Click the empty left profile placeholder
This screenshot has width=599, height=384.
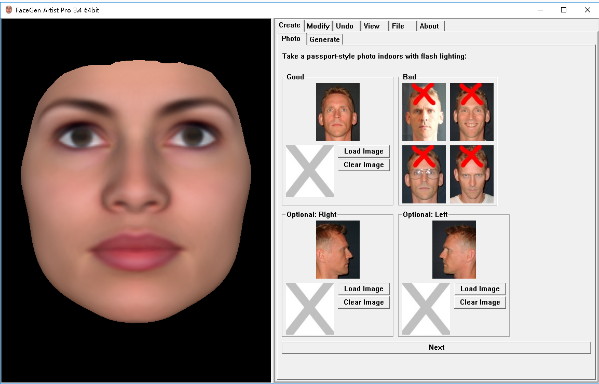coord(426,309)
